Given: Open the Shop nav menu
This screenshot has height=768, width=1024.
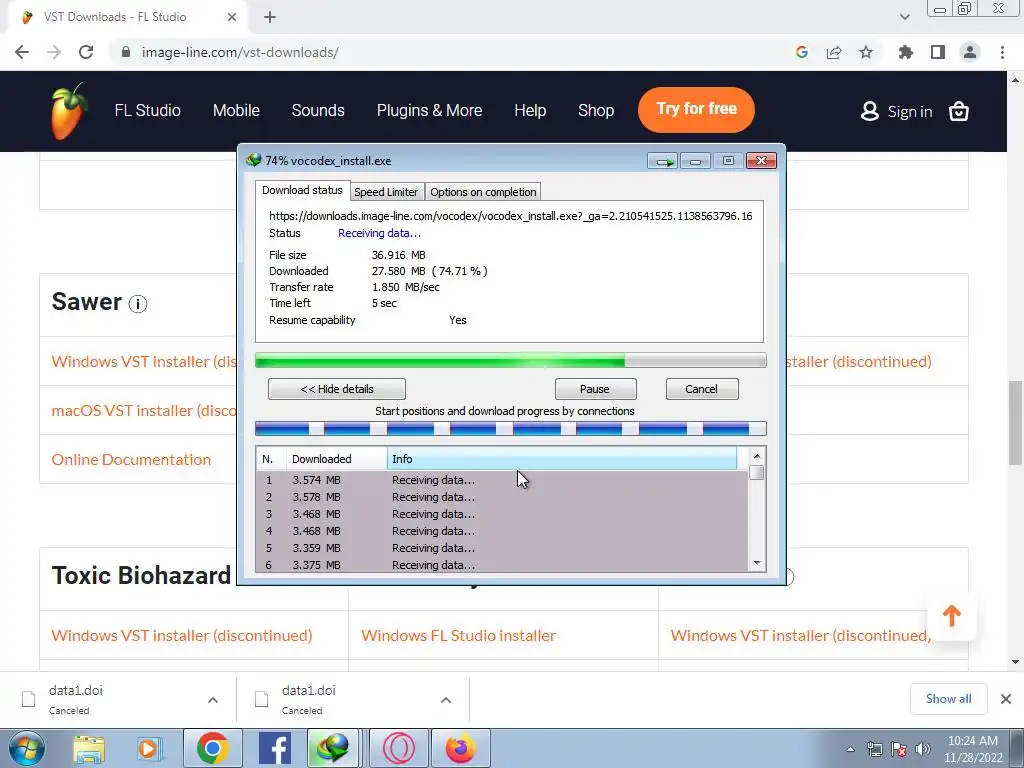Looking at the screenshot, I should pos(596,110).
